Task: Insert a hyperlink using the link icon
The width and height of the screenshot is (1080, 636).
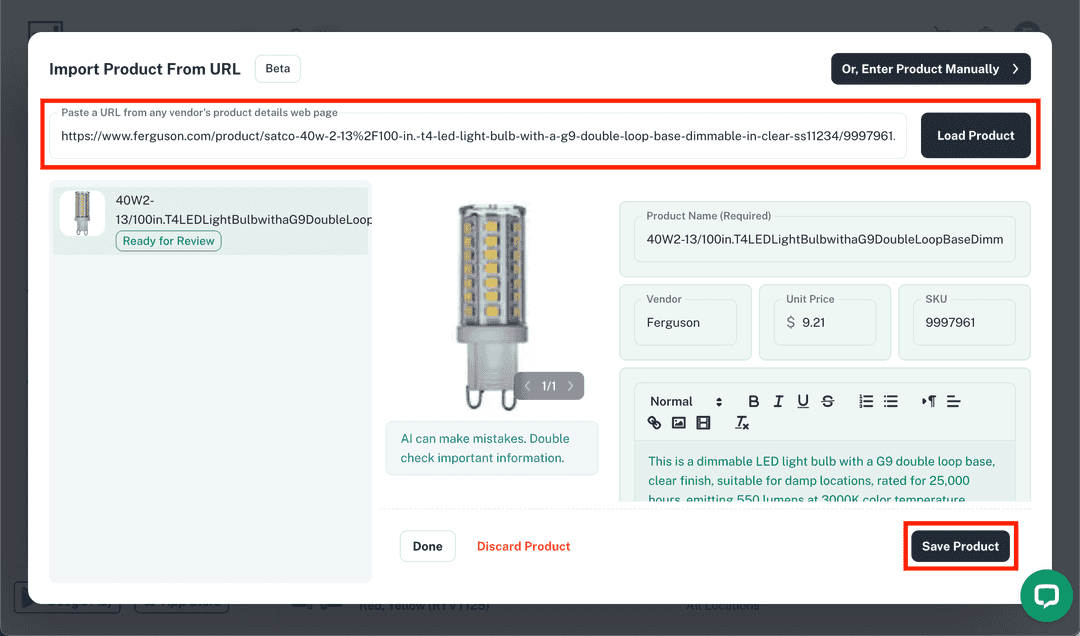Action: click(x=654, y=422)
